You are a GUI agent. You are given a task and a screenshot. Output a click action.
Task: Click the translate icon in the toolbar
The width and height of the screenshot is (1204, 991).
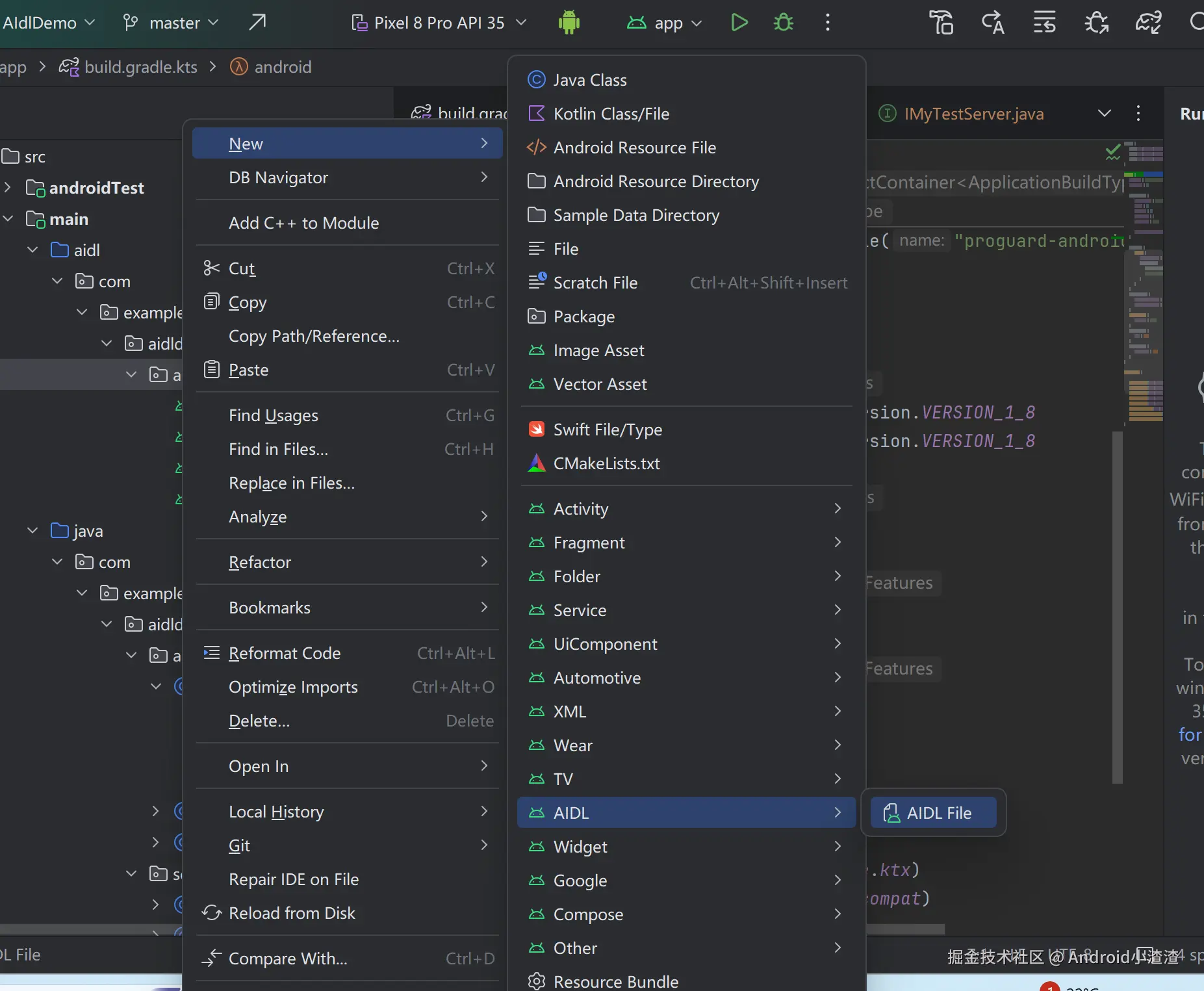tap(993, 23)
